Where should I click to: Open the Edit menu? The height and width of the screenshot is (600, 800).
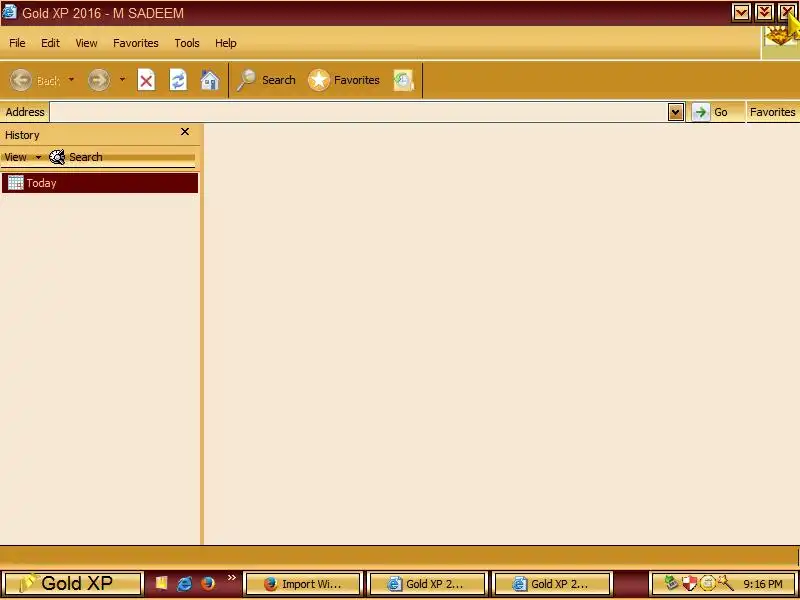click(51, 43)
